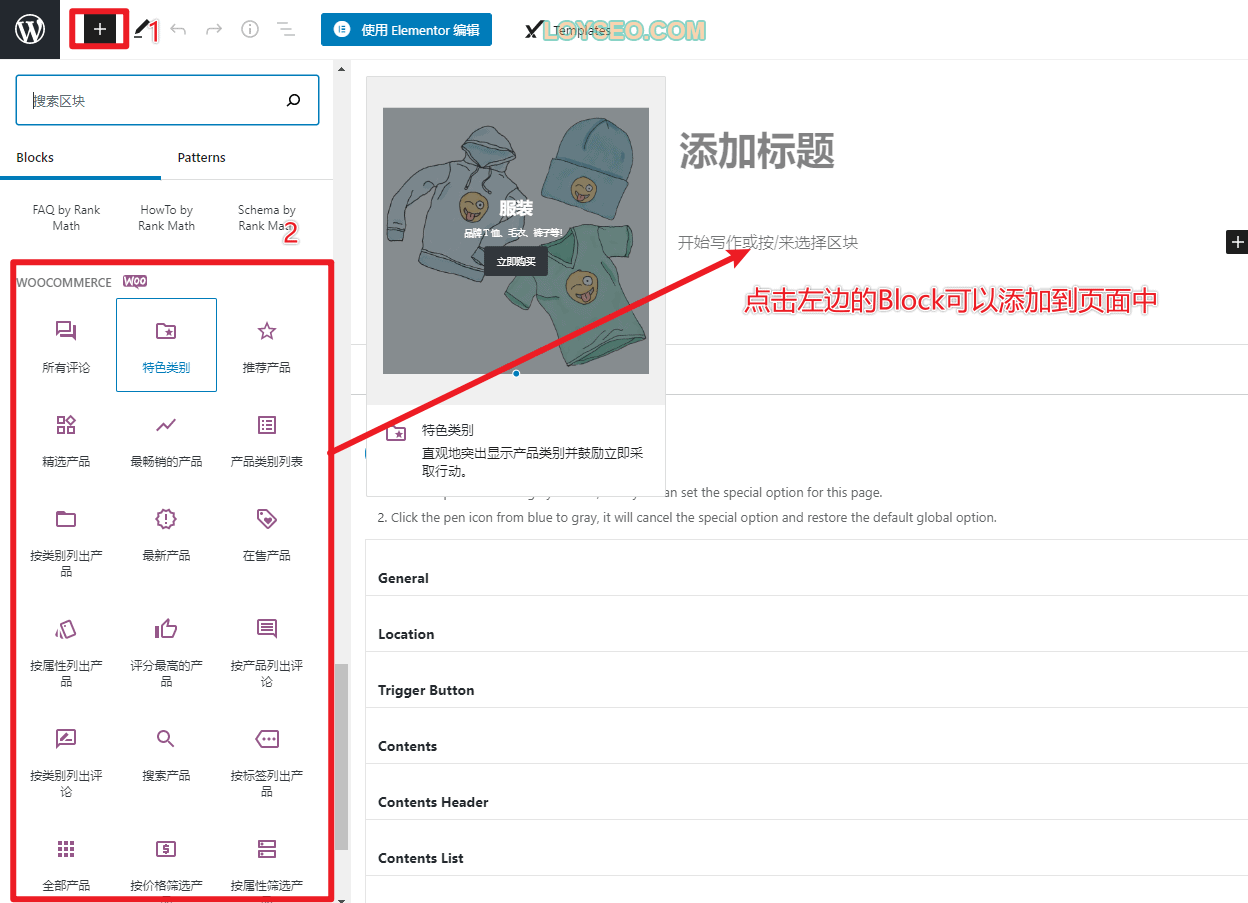1248x903 pixels.
Task: Expand the Contents Header section
Action: point(806,802)
